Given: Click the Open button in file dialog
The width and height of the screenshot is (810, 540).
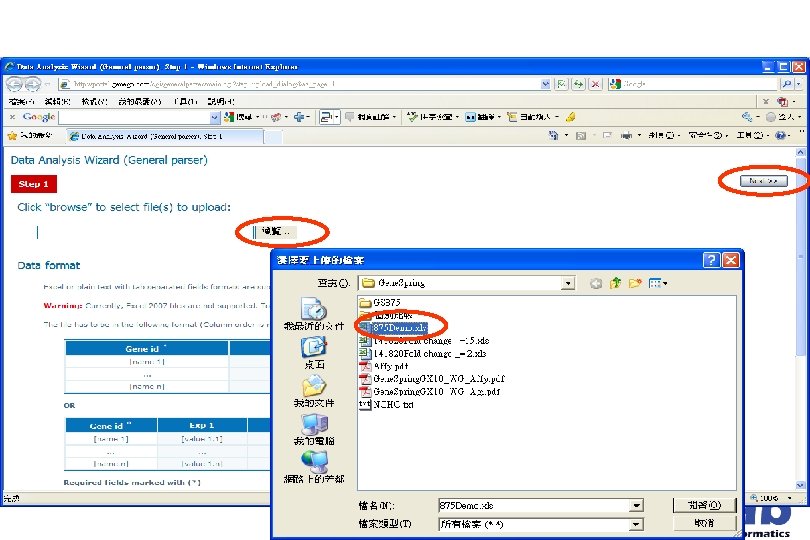Looking at the screenshot, I should 705,505.
